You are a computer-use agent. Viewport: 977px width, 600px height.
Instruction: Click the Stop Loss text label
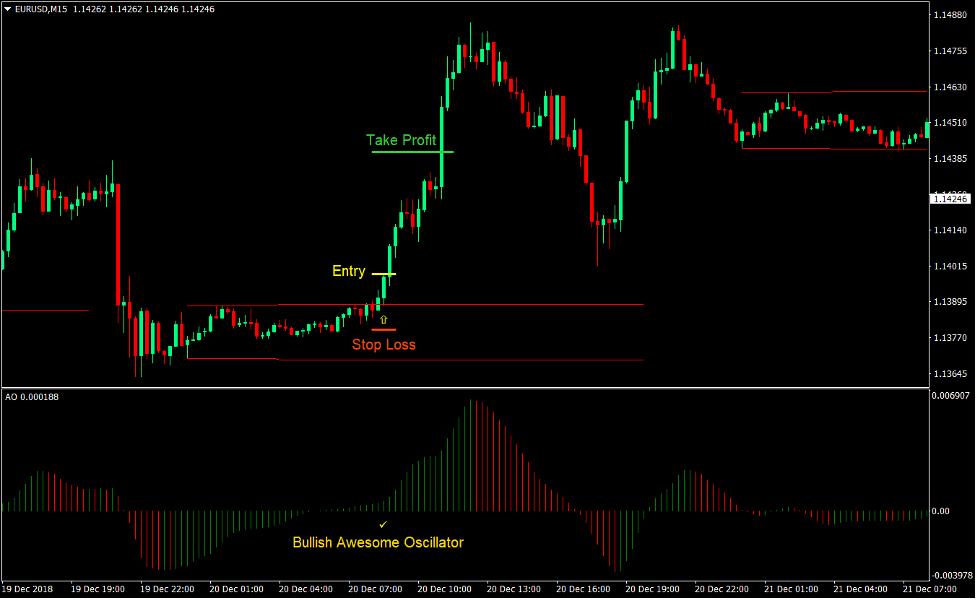384,345
